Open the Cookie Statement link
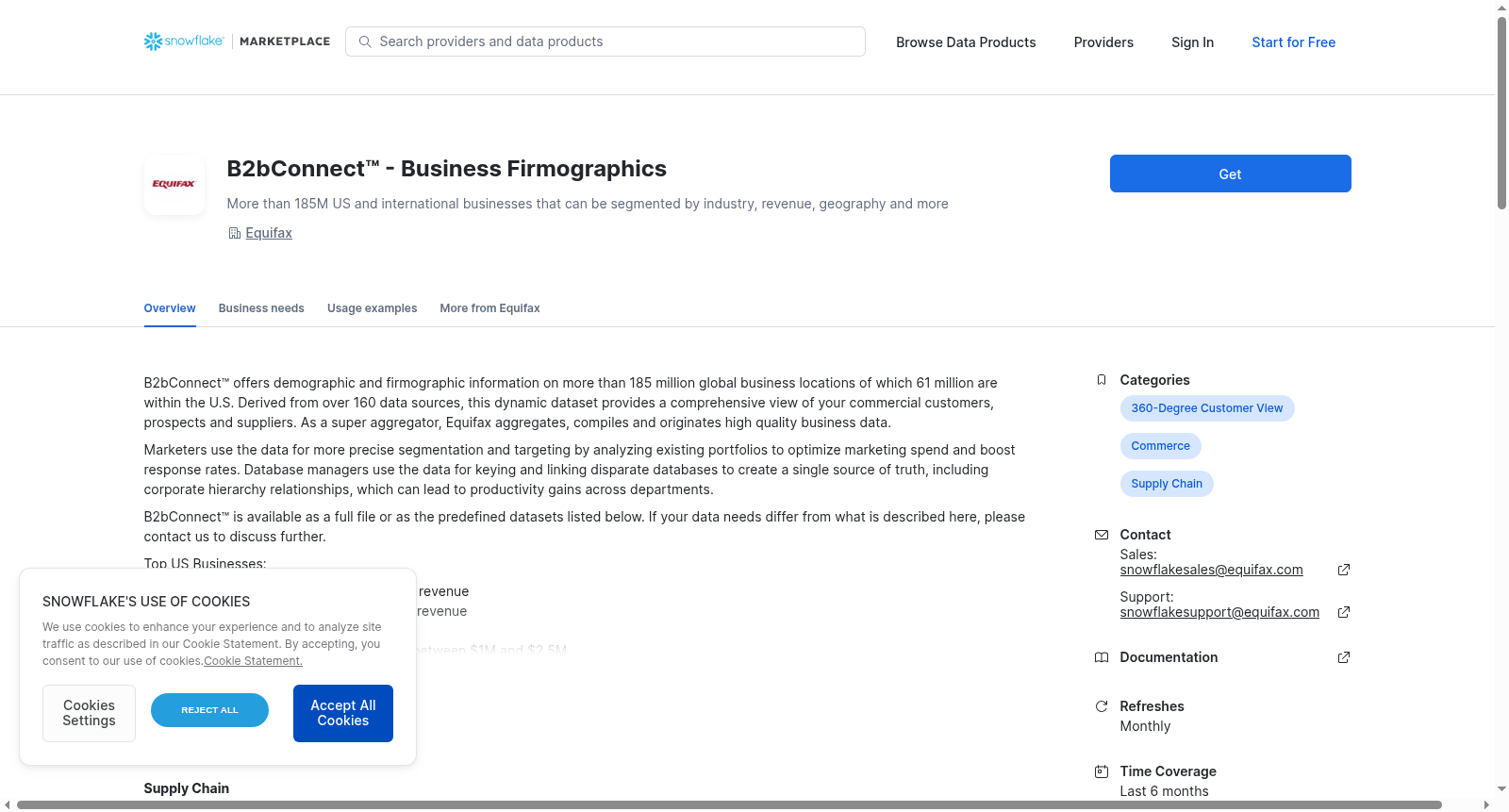Screen dimensions: 1509x812 (253, 661)
